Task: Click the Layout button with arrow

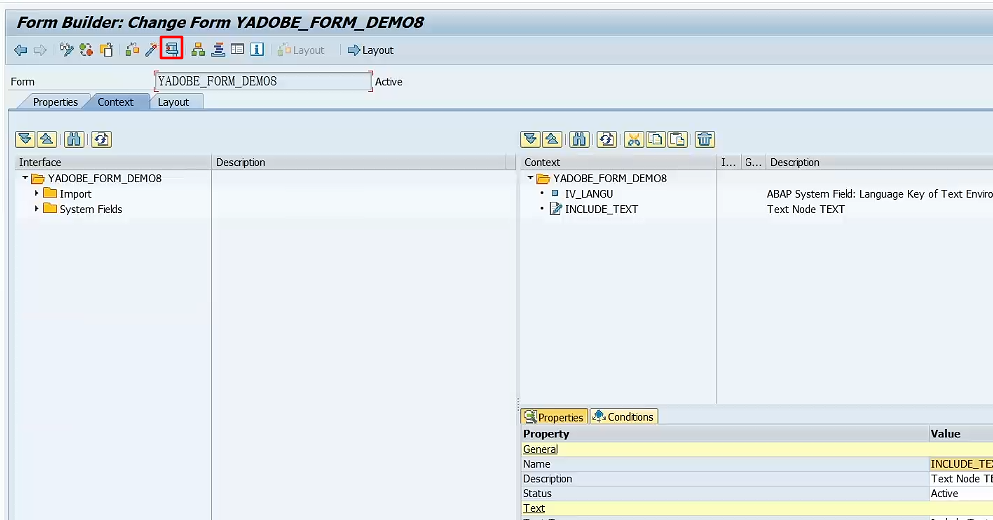Action: tap(370, 50)
